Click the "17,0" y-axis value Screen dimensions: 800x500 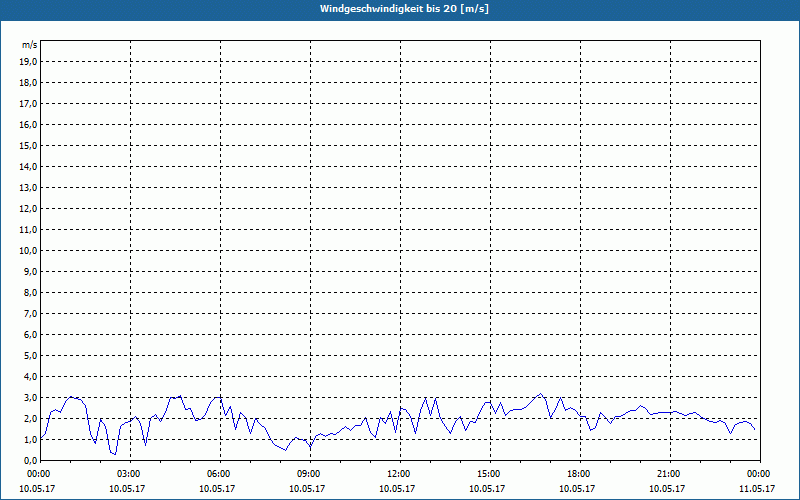click(28, 104)
